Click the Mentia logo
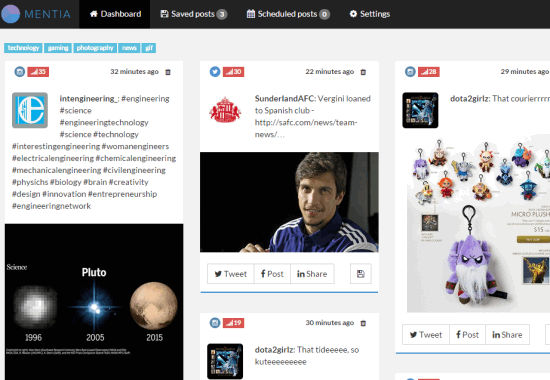Viewport: 550px width, 380px height. pyautogui.click(x=36, y=14)
